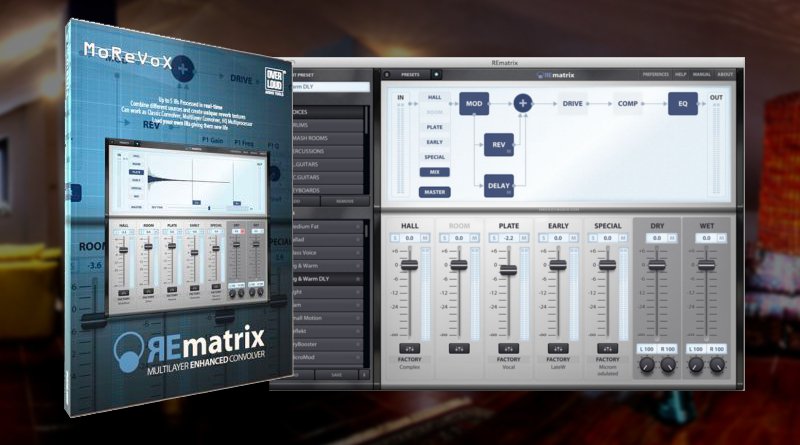Mute the WET channel
800x445 pixels.
(721, 238)
